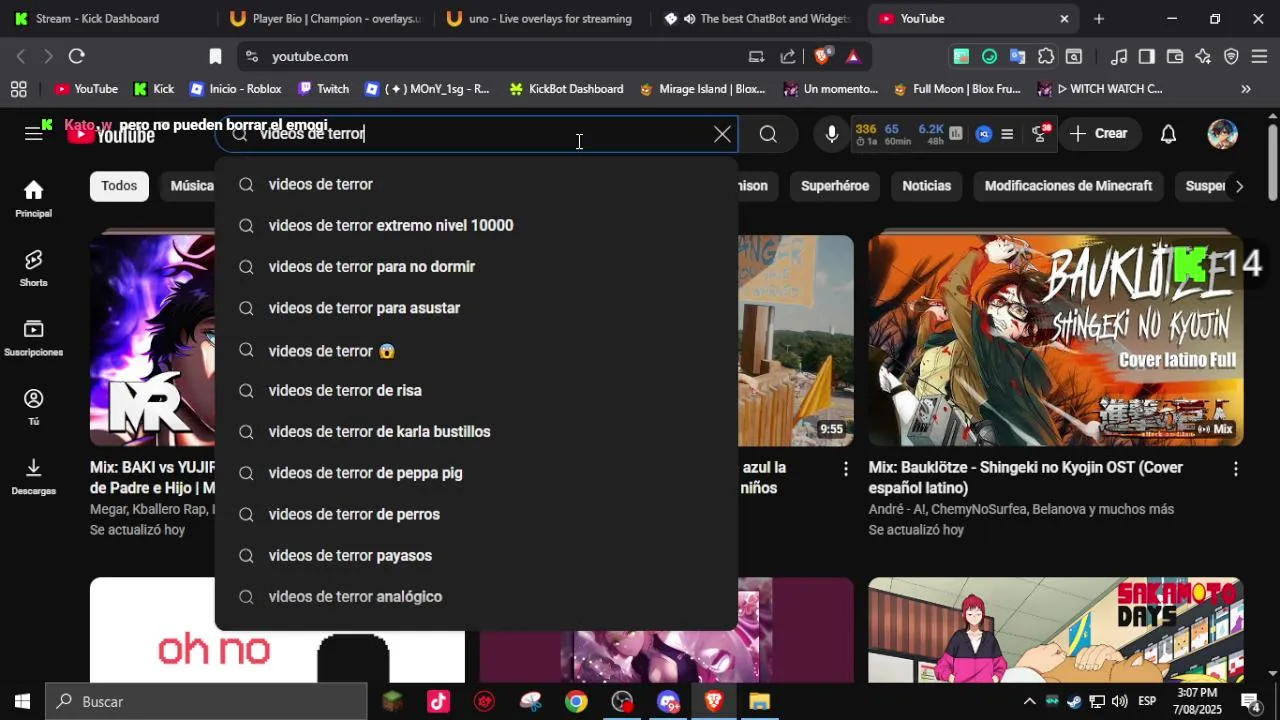Screen dimensions: 1280x720
Task: Select suggestion "videos de terror de peppa pig"
Action: 476,473
